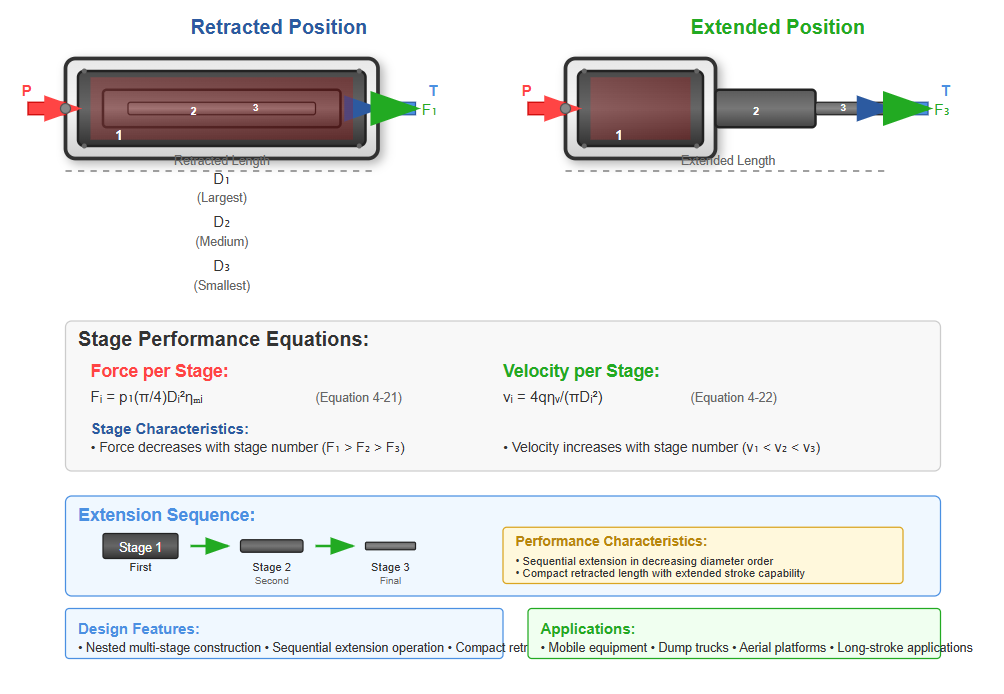Click the Design Features heading
Screen dimensions: 1004x694
coord(138,629)
